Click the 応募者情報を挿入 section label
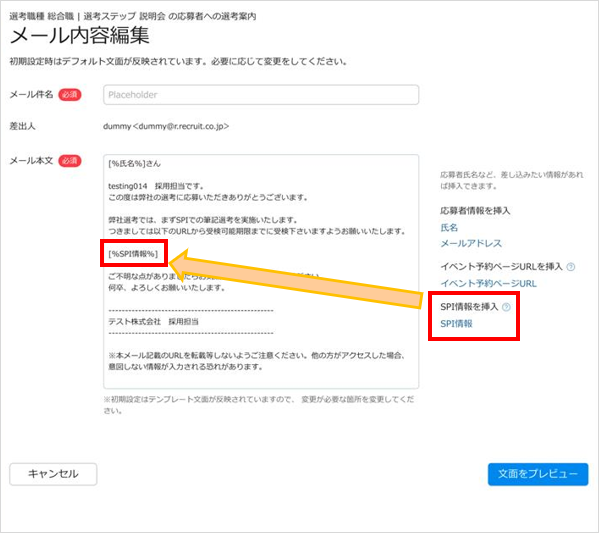599x533 pixels. [475, 211]
